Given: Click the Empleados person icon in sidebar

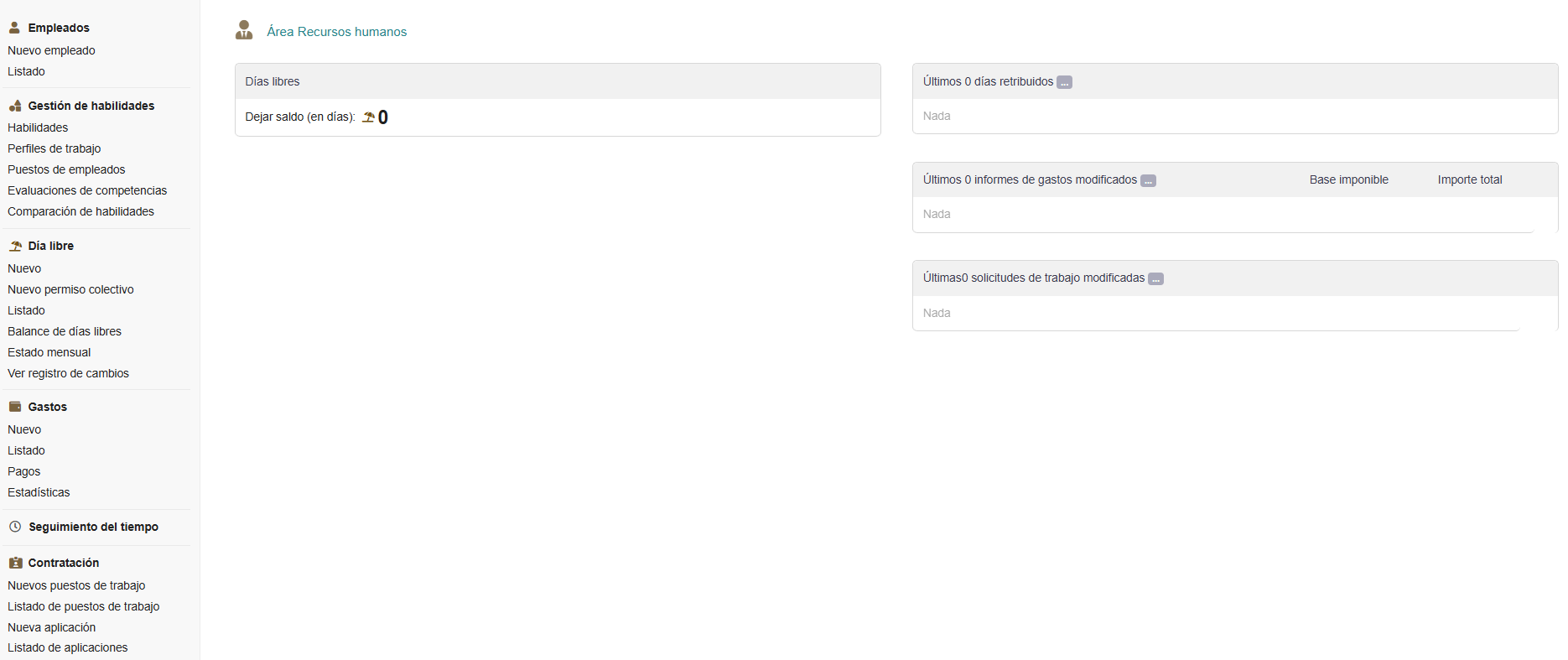Looking at the screenshot, I should pos(14,28).
